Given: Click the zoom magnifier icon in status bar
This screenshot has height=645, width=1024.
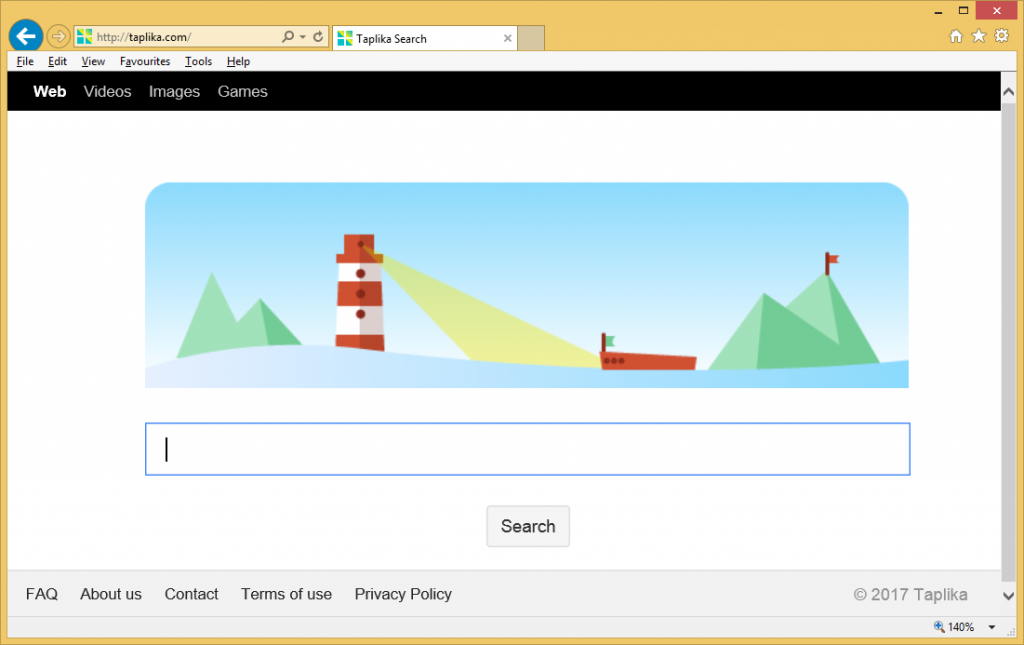Looking at the screenshot, I should 939,627.
